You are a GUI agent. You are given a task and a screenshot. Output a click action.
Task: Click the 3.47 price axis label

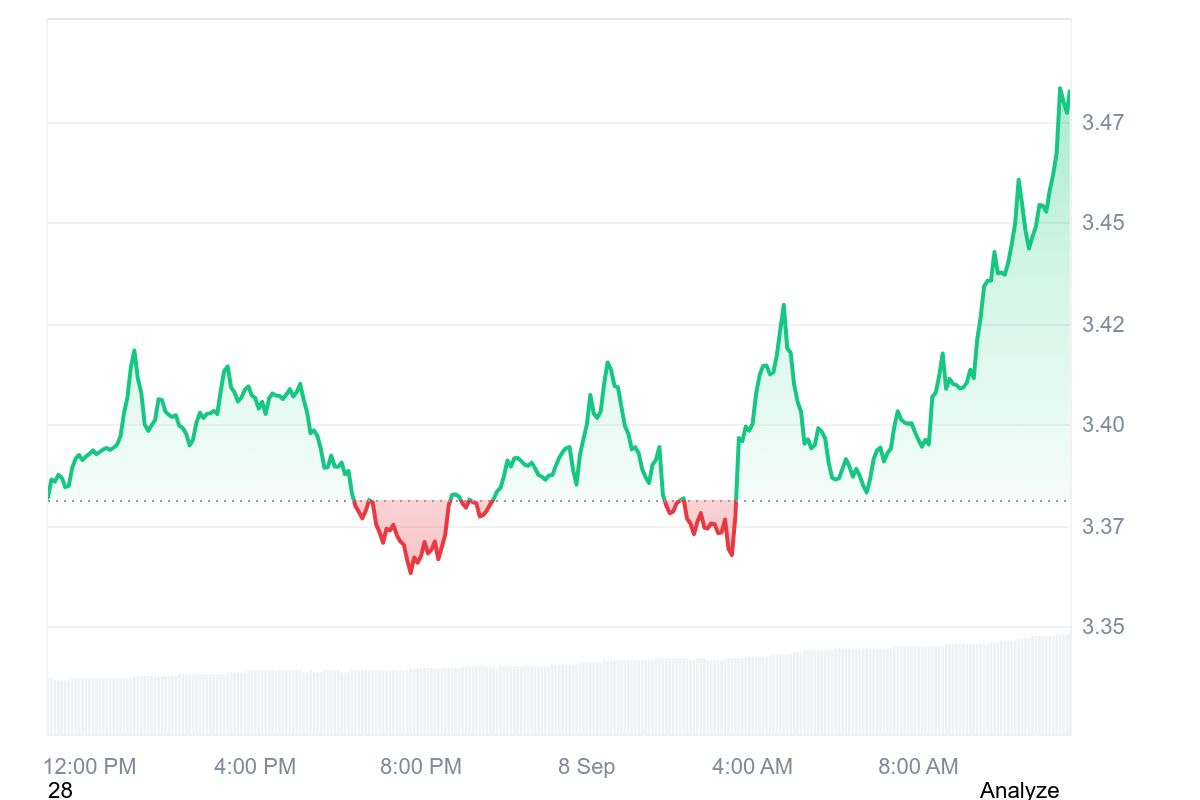click(1103, 123)
